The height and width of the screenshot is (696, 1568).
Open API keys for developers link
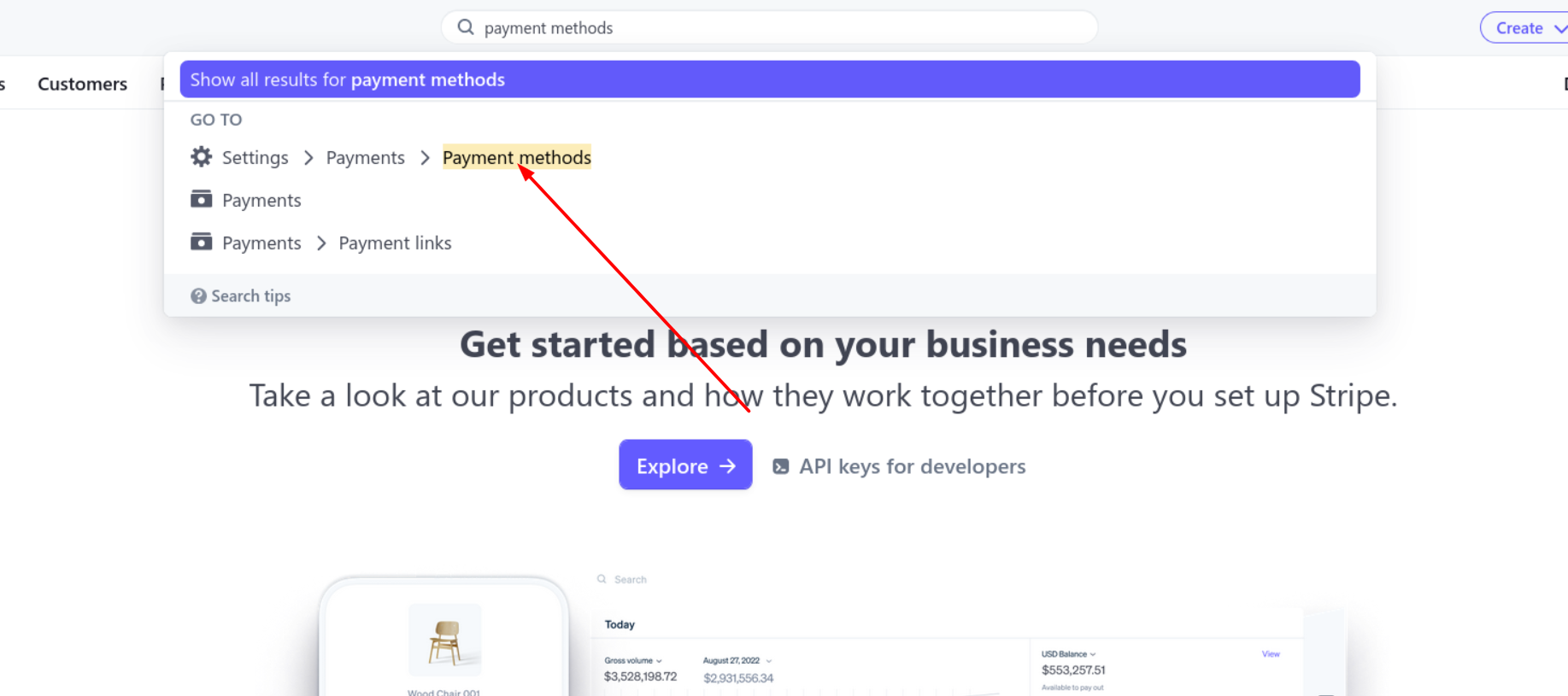[912, 466]
